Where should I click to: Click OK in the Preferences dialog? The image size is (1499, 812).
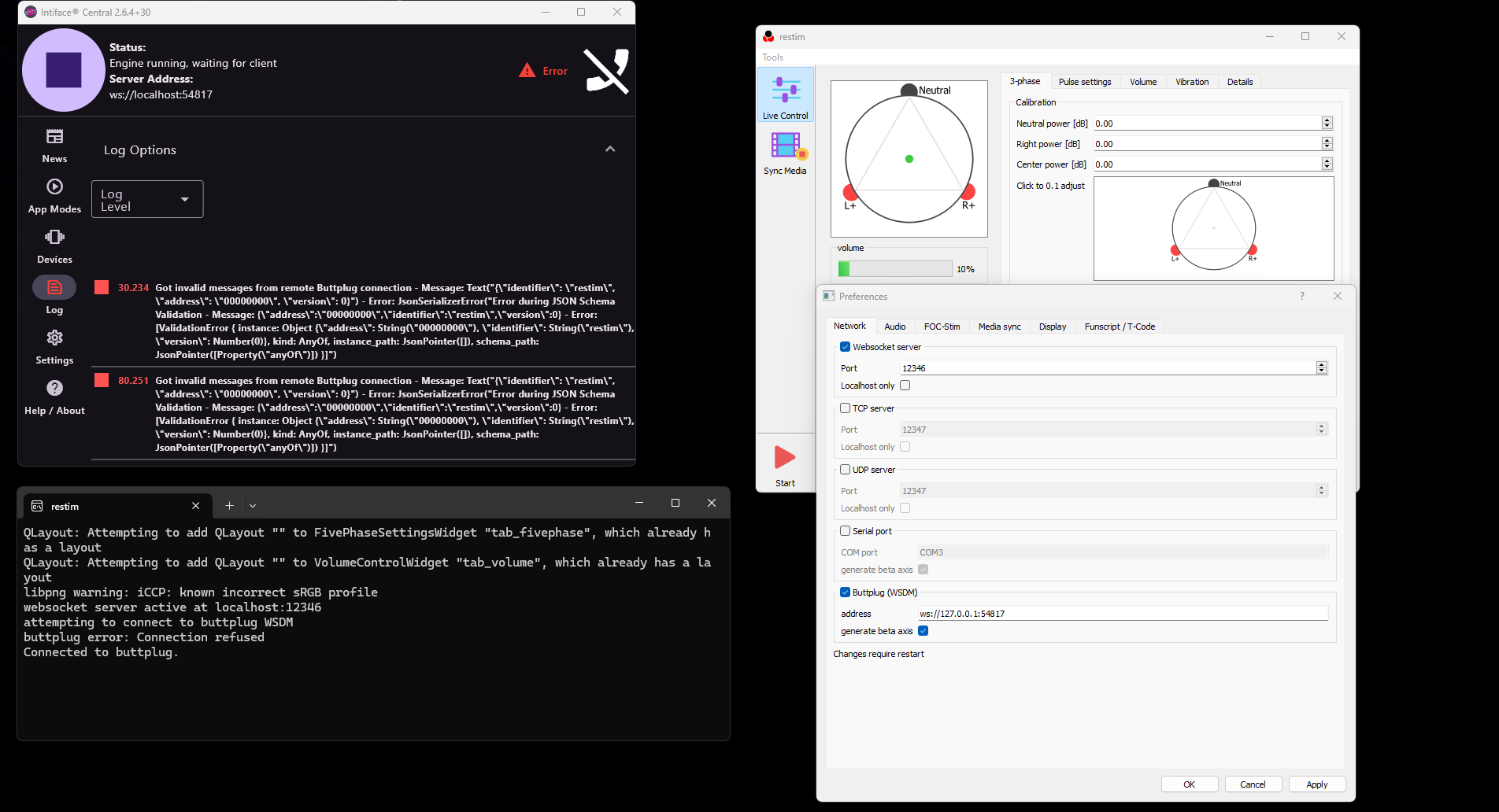pos(1190,784)
